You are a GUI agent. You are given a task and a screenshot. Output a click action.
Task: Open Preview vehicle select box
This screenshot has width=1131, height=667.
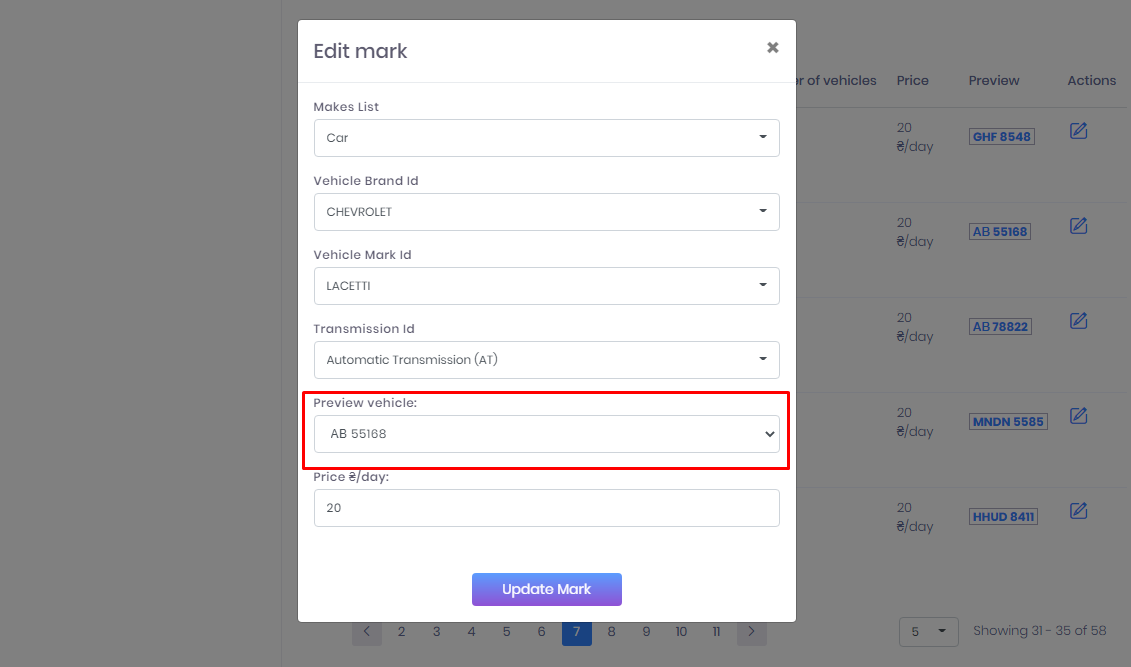[x=546, y=434]
